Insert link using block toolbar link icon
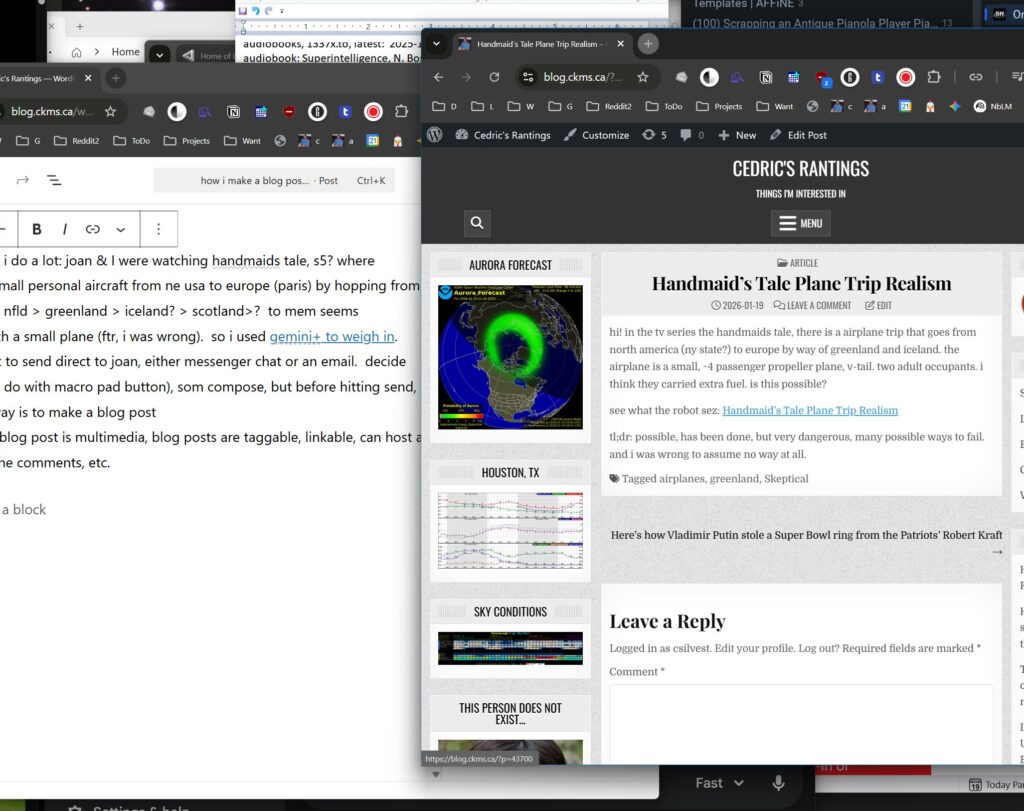 pos(93,229)
